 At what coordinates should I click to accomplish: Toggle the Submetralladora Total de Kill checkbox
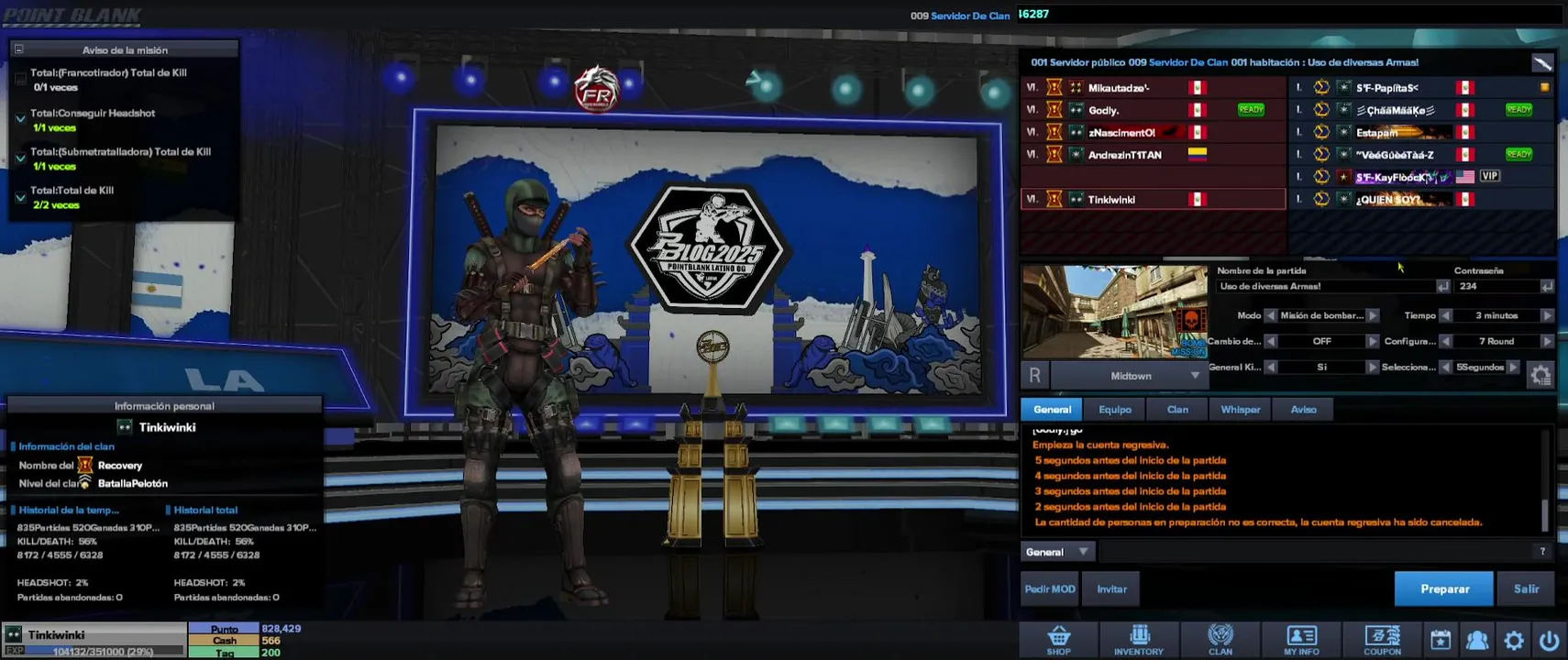[20, 158]
